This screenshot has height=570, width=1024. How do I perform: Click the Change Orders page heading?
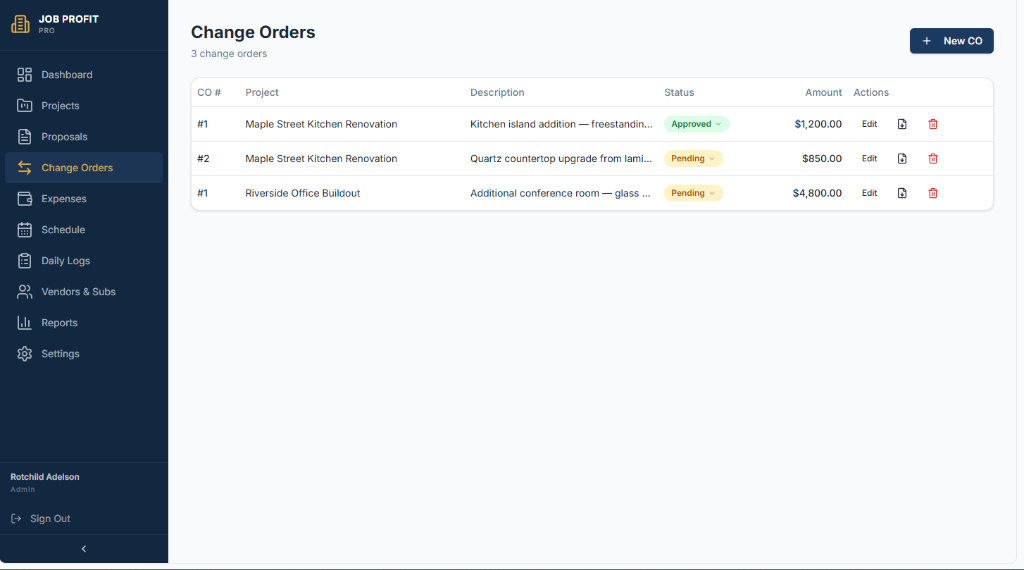pos(253,32)
